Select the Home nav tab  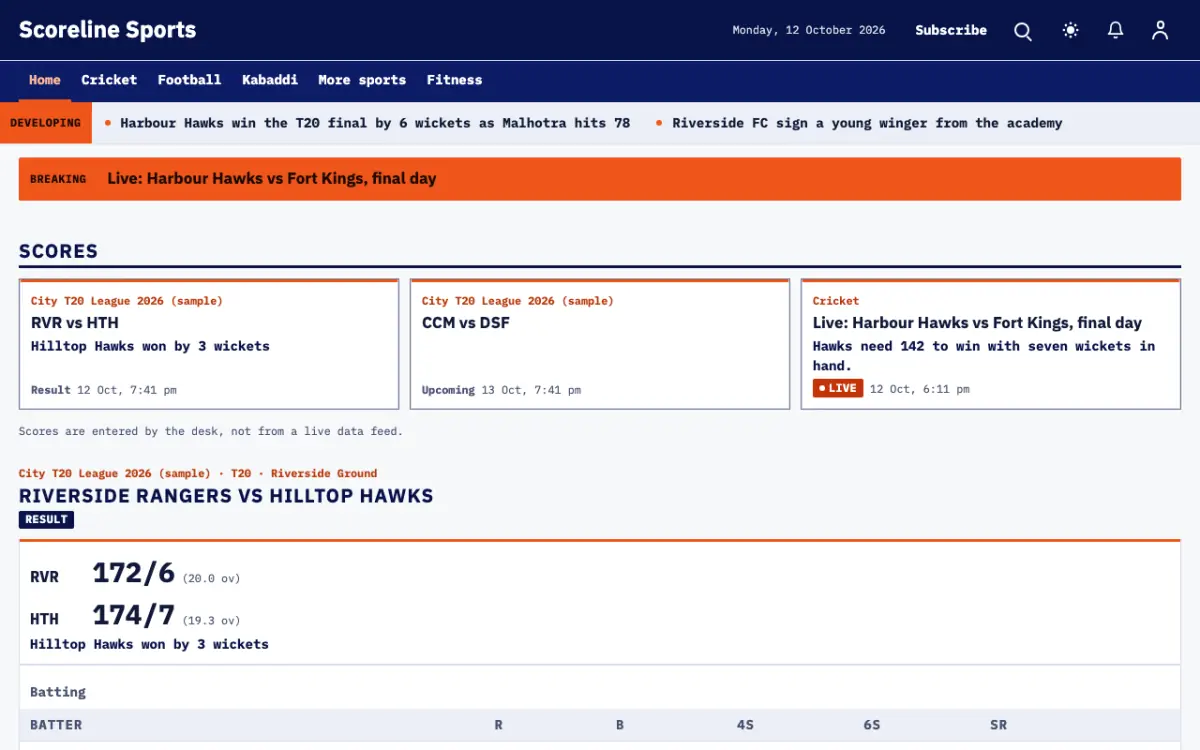pyautogui.click(x=45, y=80)
